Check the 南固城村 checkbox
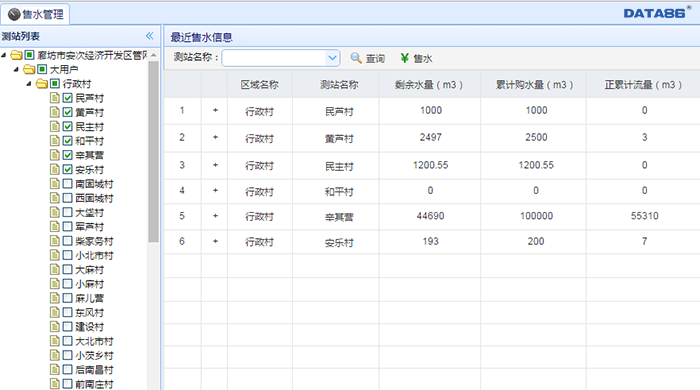This screenshot has width=700, height=390. tap(67, 183)
